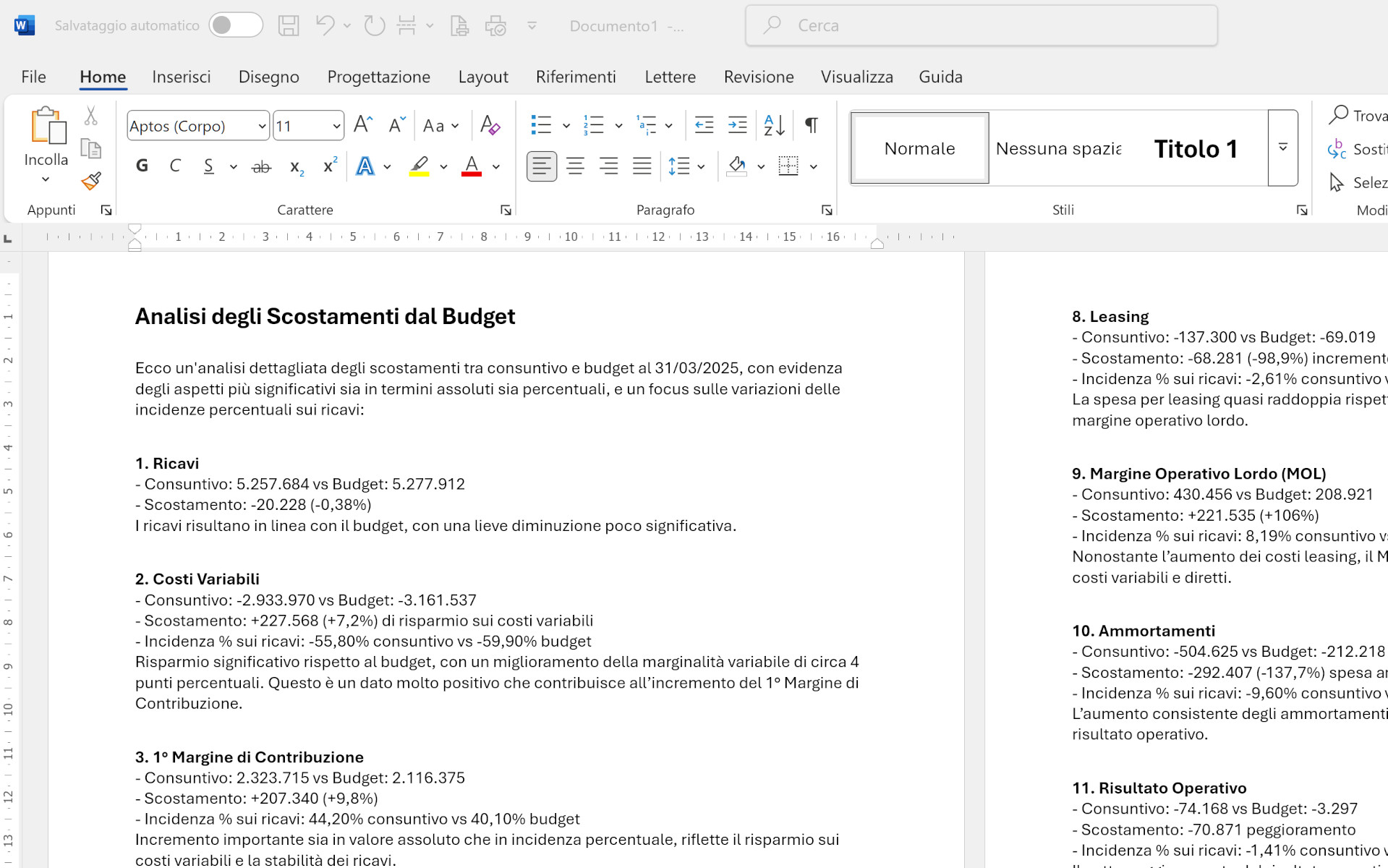Screen dimensions: 1388x868
Task: Toggle bold (G) formatting
Action: [142, 166]
